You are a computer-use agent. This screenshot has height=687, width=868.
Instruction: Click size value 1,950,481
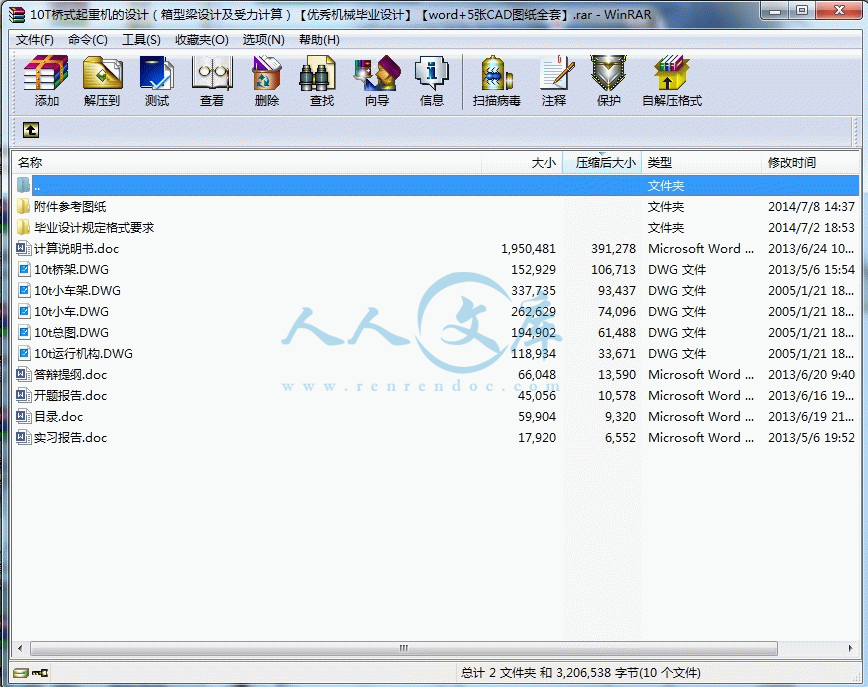coord(528,249)
